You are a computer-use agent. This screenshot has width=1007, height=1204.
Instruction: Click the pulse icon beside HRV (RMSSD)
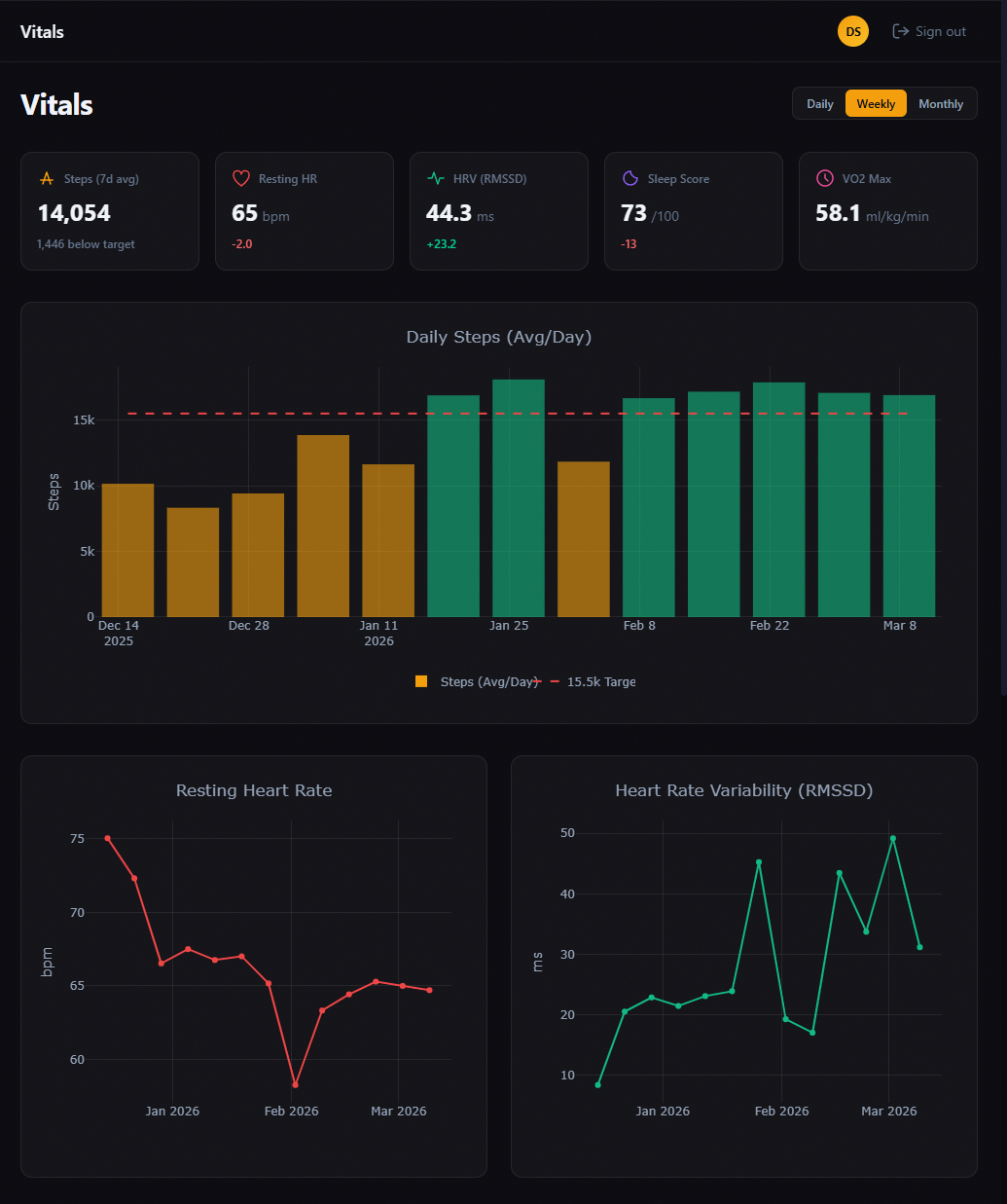pos(436,179)
